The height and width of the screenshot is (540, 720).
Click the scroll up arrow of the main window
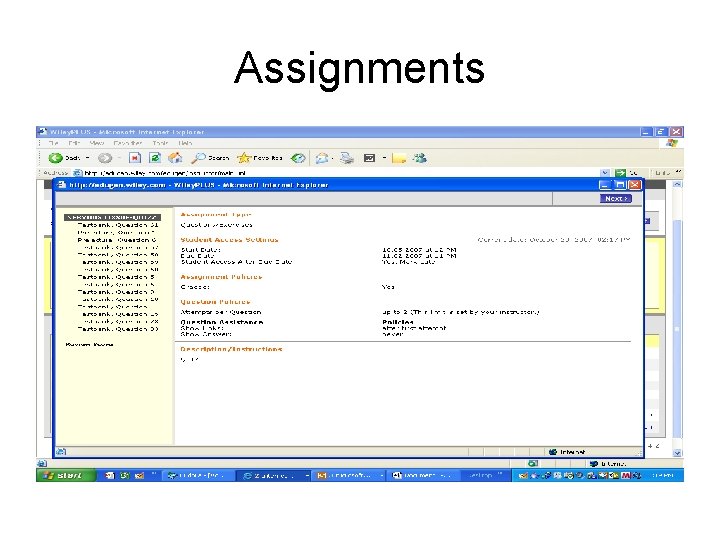coord(677,184)
